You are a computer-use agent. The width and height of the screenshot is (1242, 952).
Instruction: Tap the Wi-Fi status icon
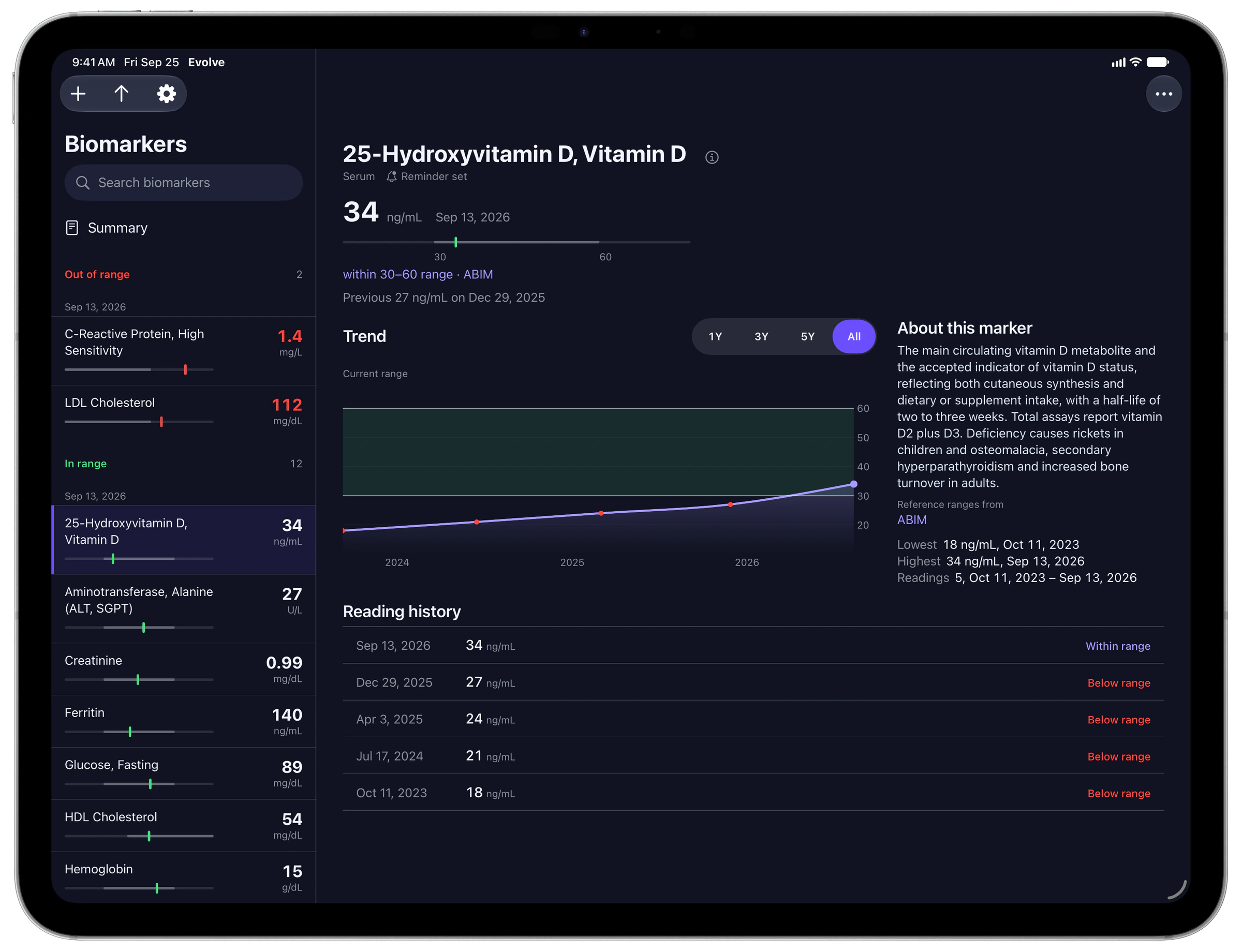tap(1135, 62)
